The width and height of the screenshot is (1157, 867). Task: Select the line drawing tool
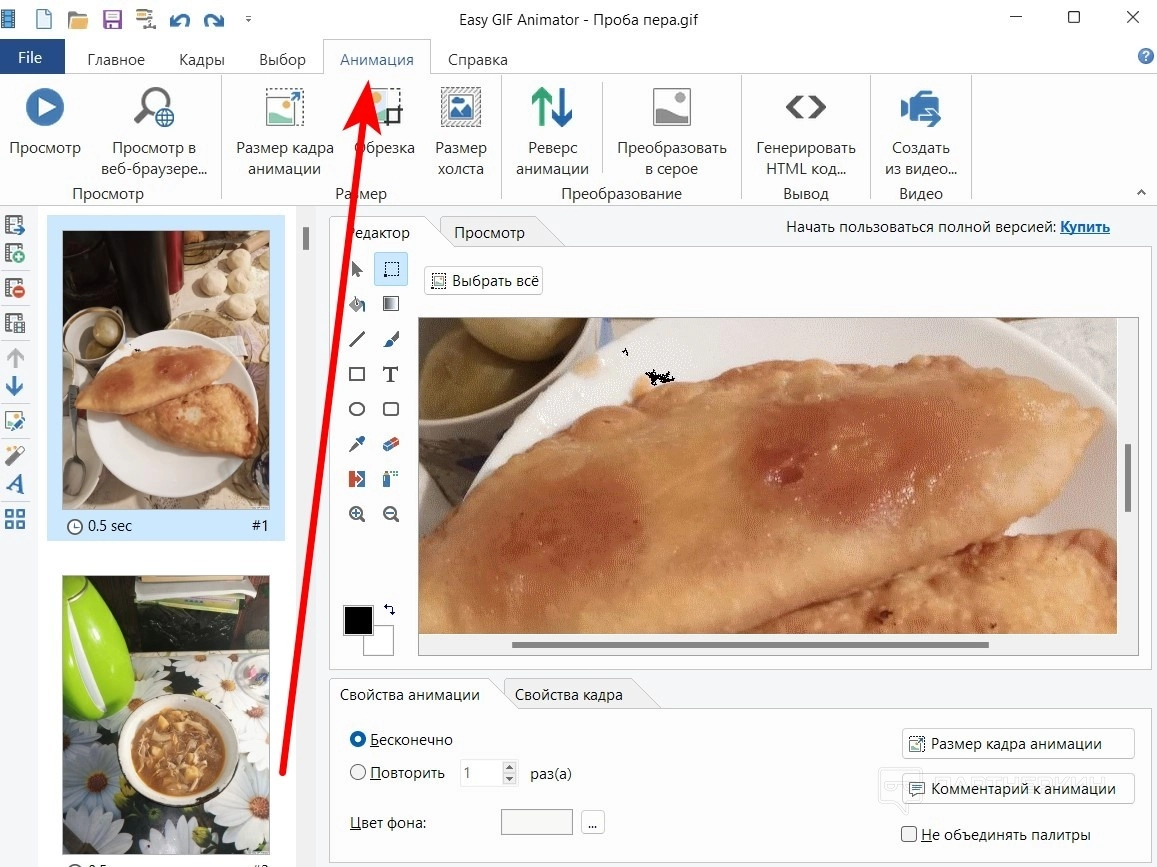357,339
